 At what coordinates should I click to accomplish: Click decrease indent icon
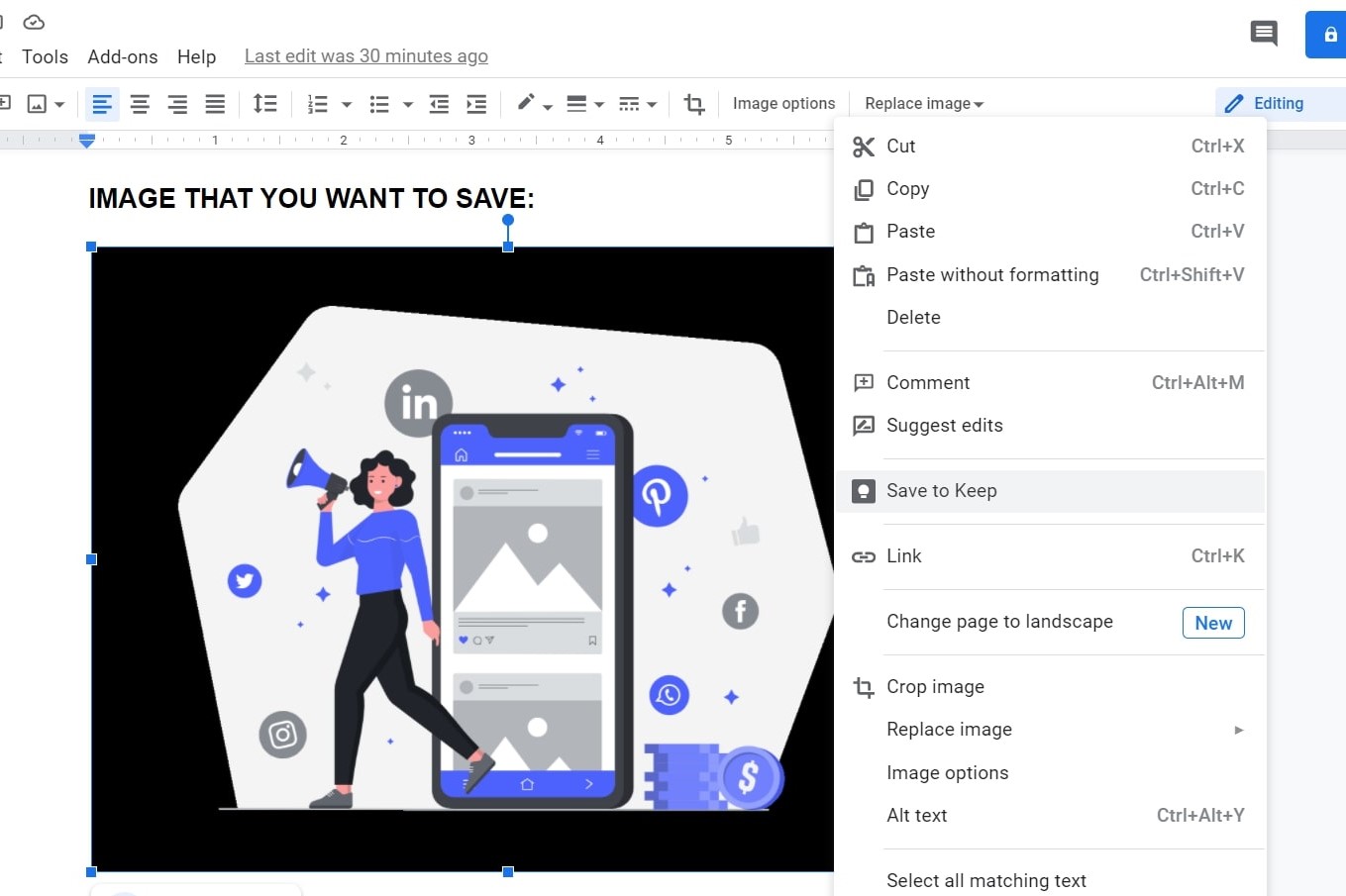pos(439,104)
